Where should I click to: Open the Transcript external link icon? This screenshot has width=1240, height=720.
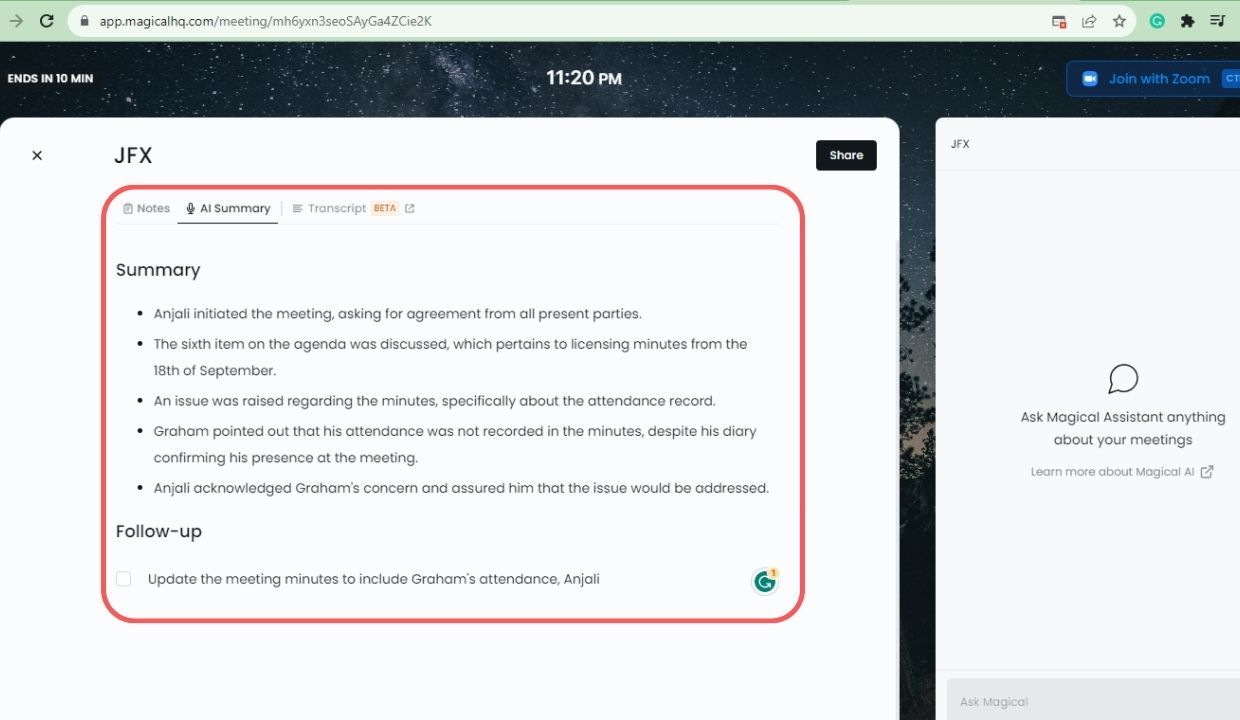coord(410,208)
